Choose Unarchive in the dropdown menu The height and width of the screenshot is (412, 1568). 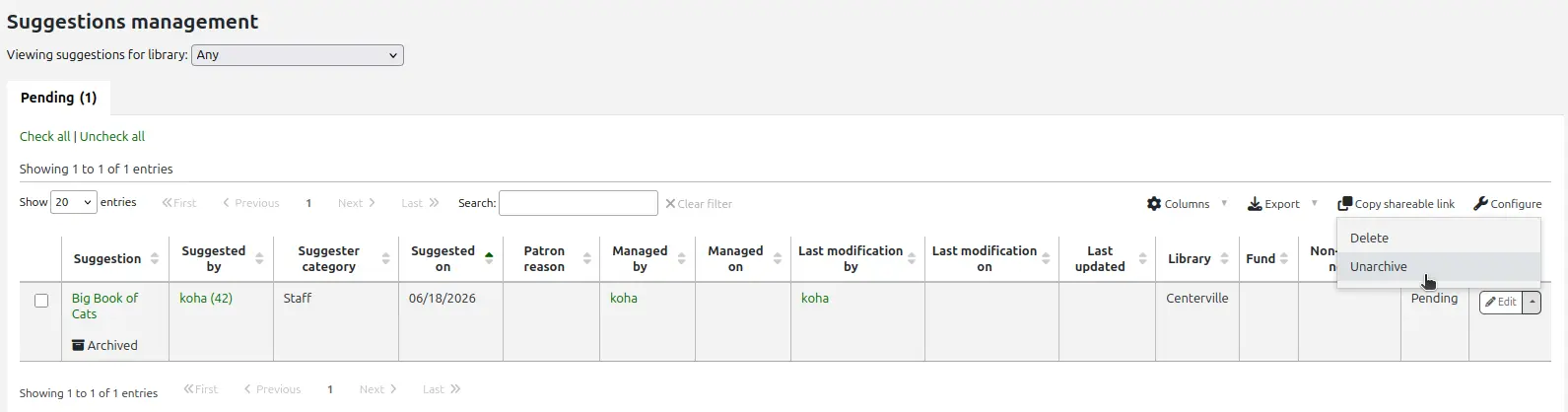1439,267
